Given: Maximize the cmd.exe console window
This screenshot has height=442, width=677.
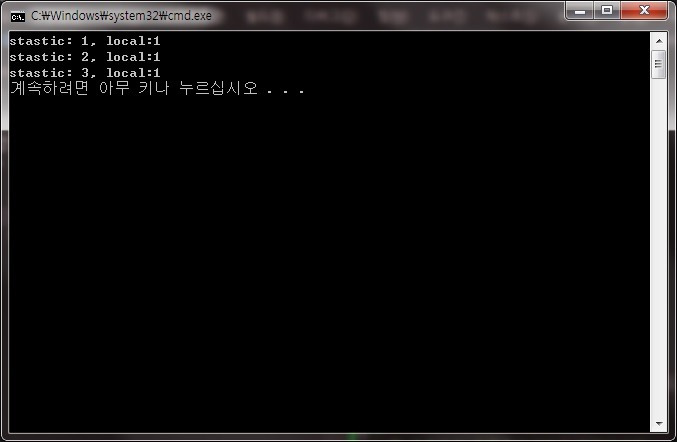Looking at the screenshot, I should pyautogui.click(x=607, y=10).
